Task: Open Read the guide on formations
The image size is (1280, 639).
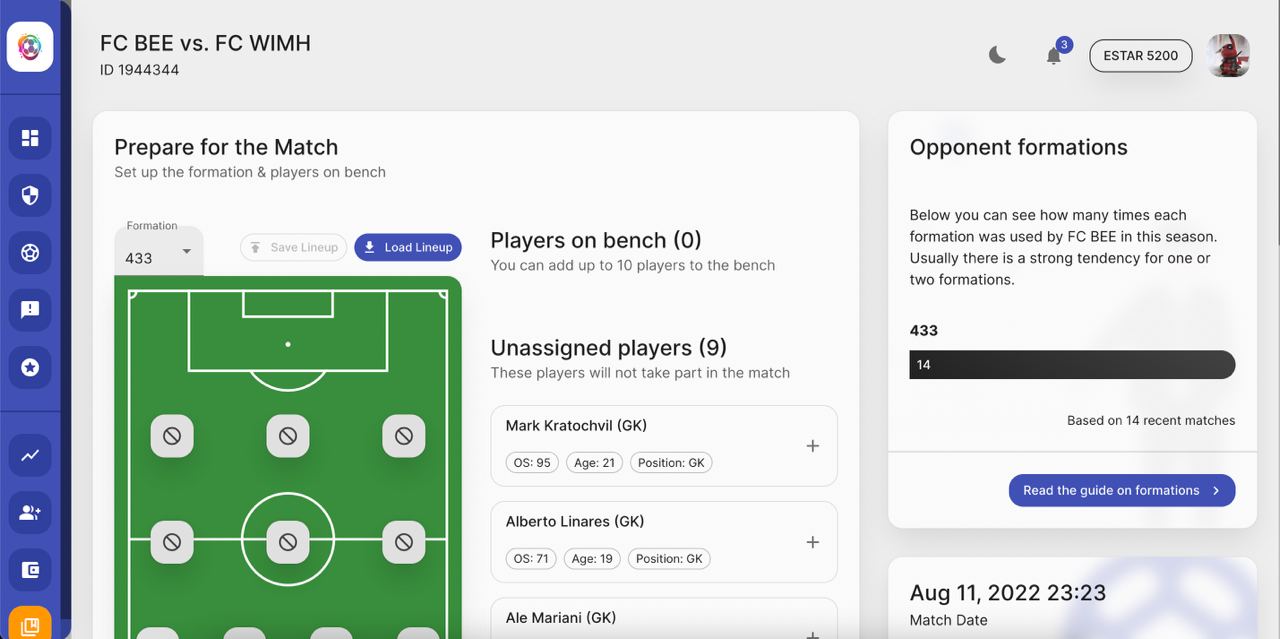Action: (x=1121, y=490)
